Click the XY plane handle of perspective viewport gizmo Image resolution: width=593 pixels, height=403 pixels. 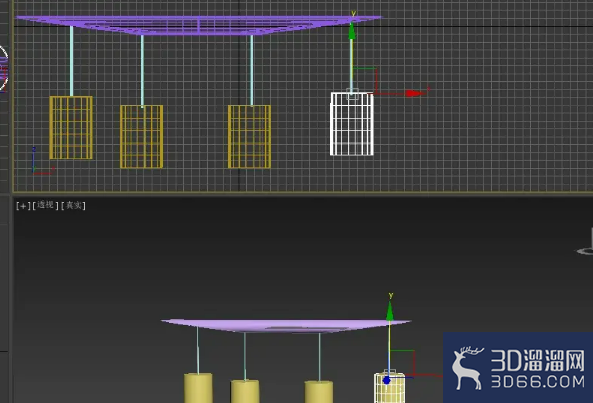coord(402,363)
